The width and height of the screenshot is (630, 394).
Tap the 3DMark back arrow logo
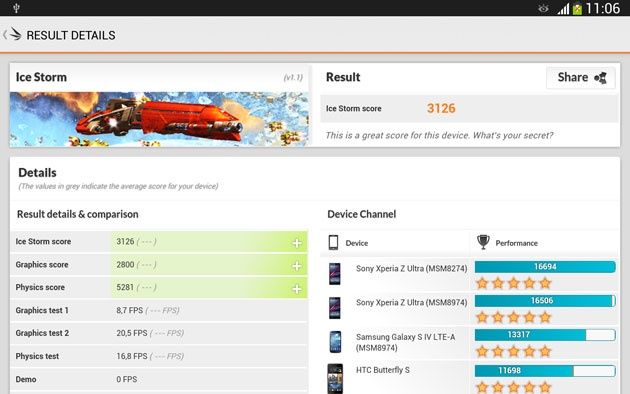pos(12,35)
